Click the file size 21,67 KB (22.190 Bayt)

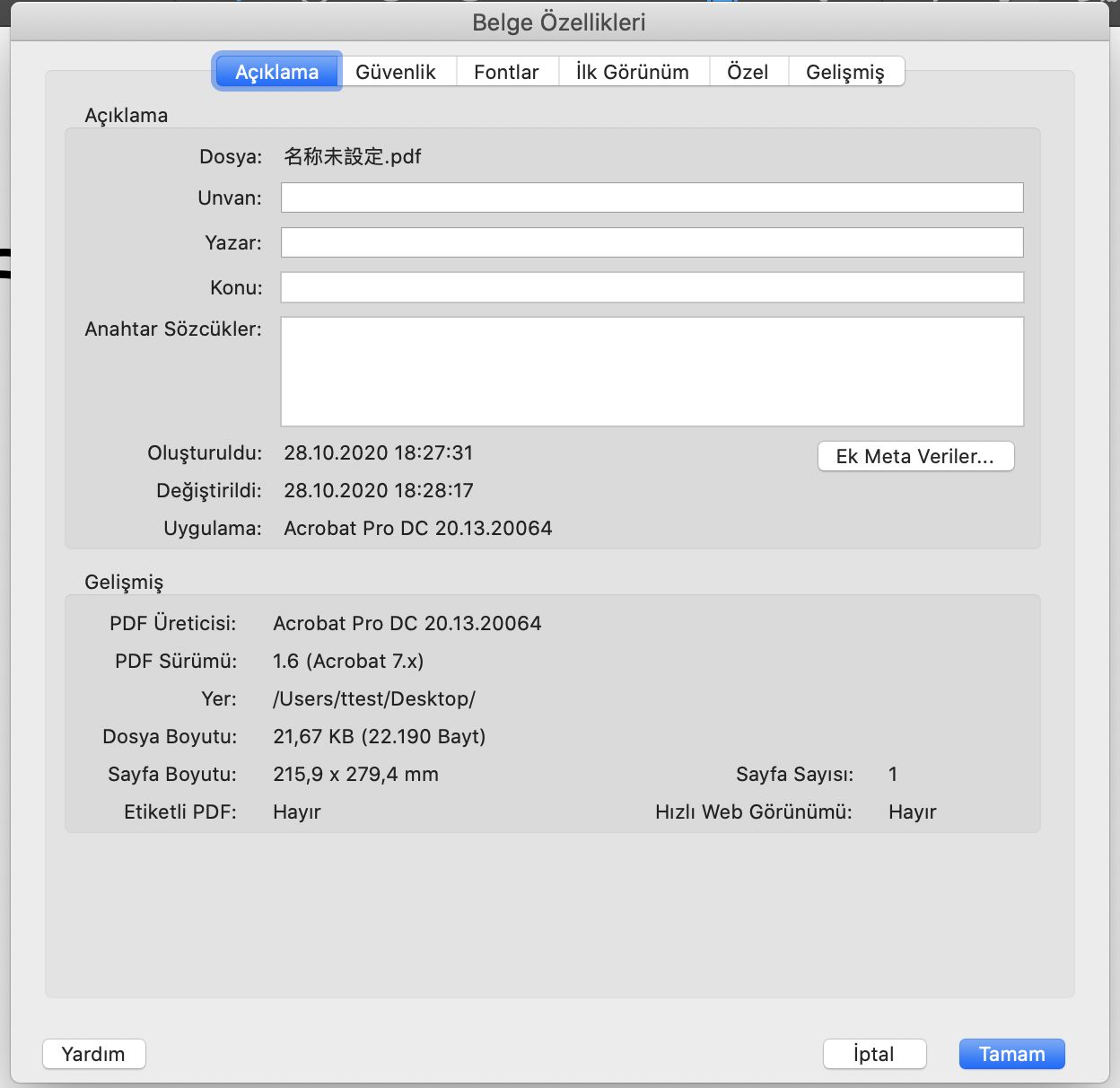(x=380, y=736)
